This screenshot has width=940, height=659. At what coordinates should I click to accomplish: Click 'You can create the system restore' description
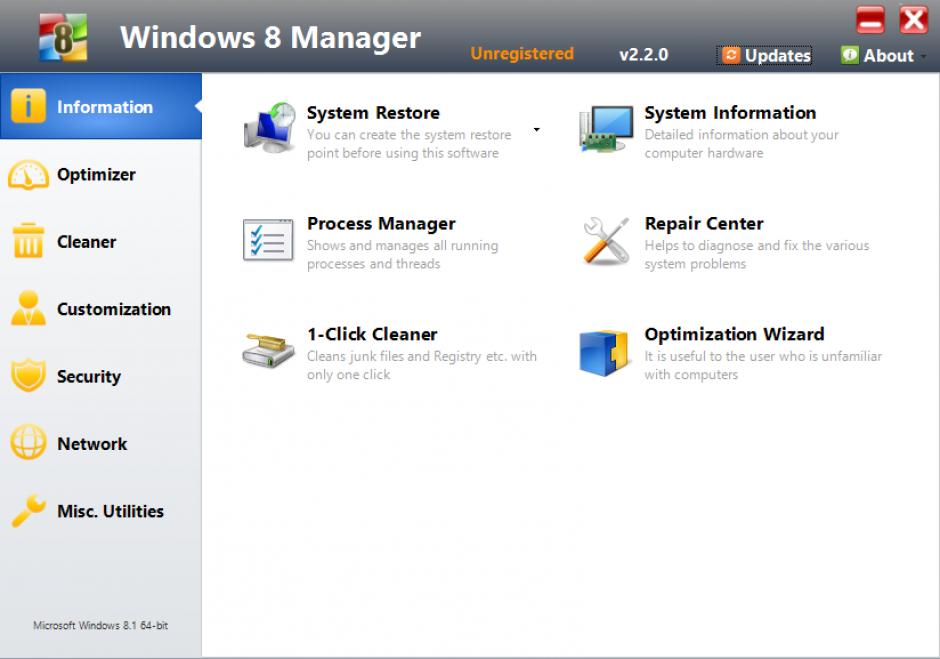tap(409, 144)
